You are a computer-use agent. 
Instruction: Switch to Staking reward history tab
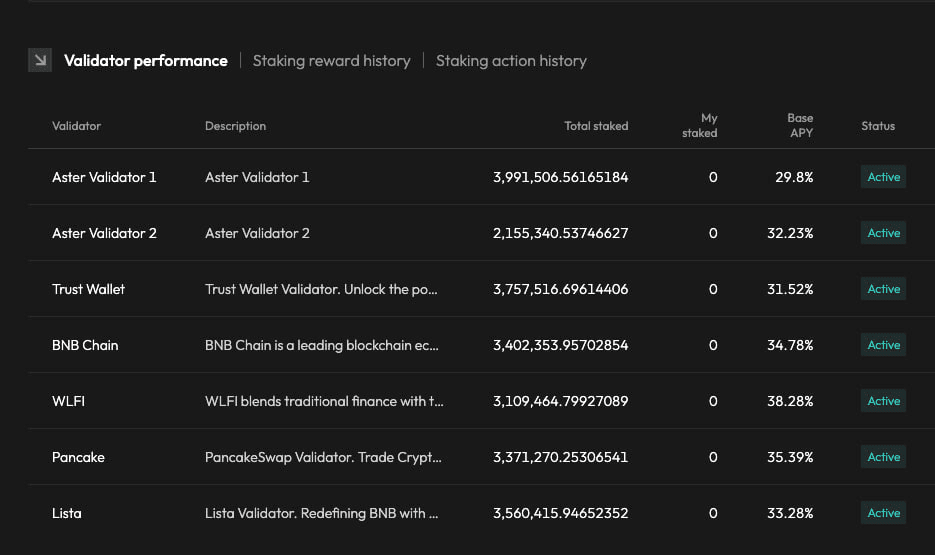pyautogui.click(x=331, y=61)
